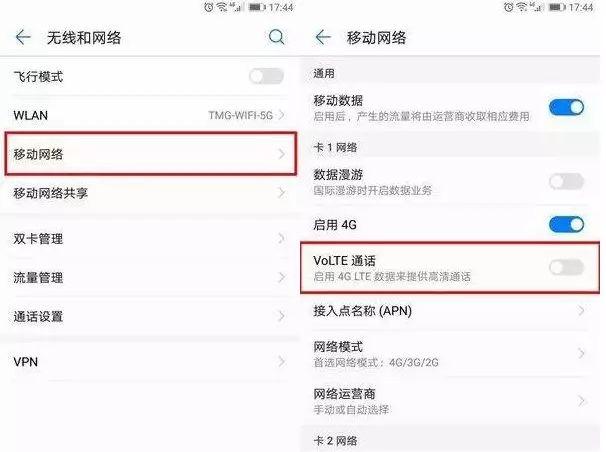Turn off 移动数据 mobile data switch
Viewport: 606px width, 452px height.
coord(566,107)
